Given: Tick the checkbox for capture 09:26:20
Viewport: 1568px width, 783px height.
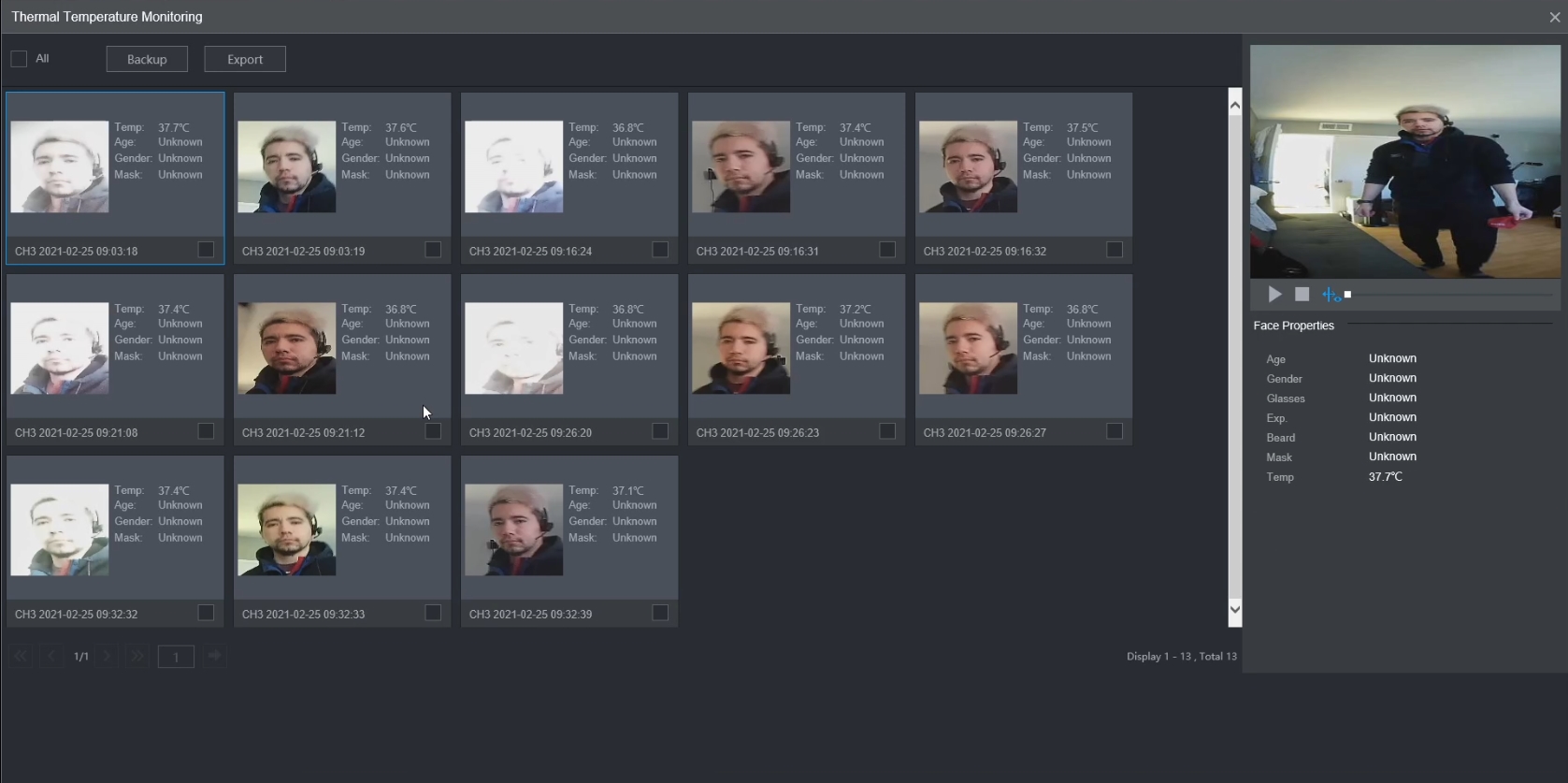Looking at the screenshot, I should click(660, 431).
